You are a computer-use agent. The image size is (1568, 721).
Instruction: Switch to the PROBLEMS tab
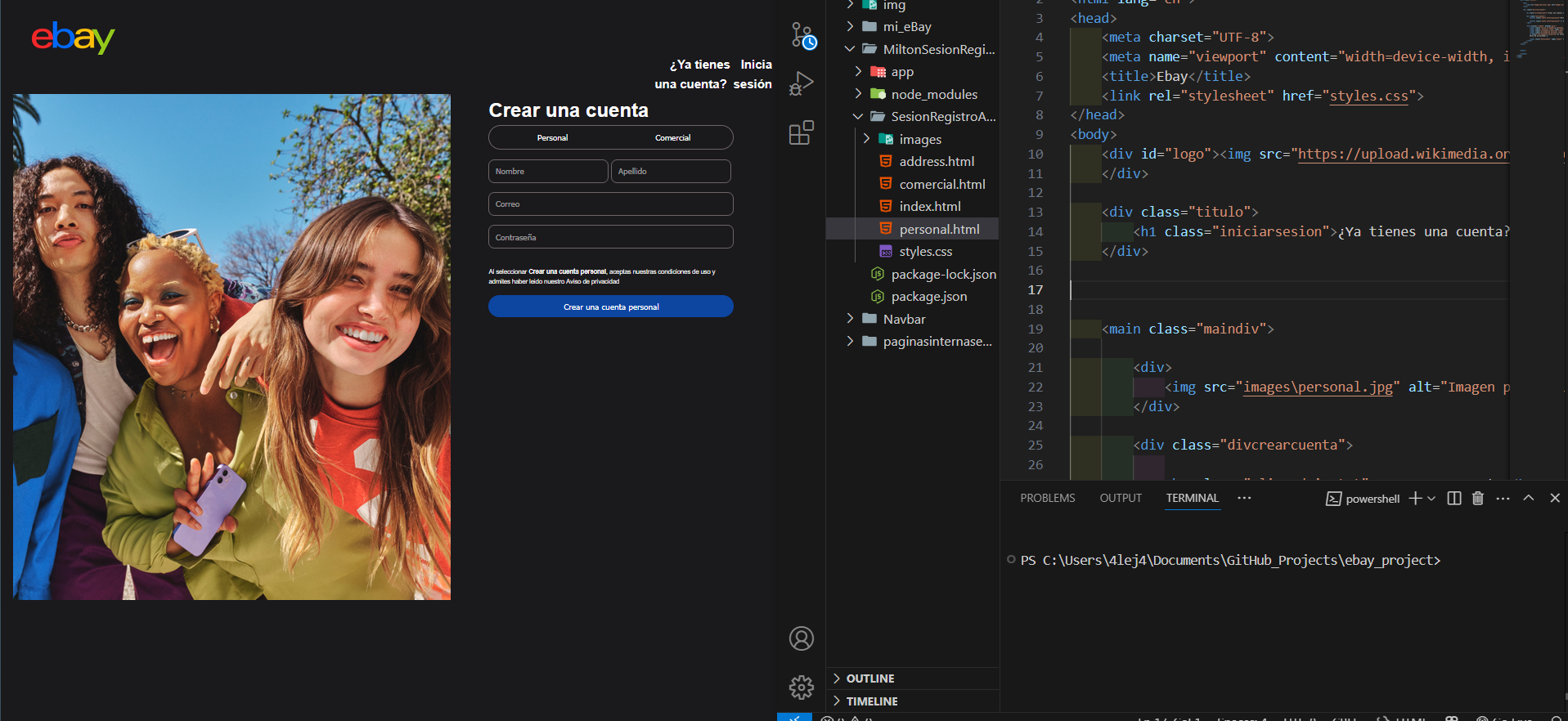click(x=1047, y=499)
